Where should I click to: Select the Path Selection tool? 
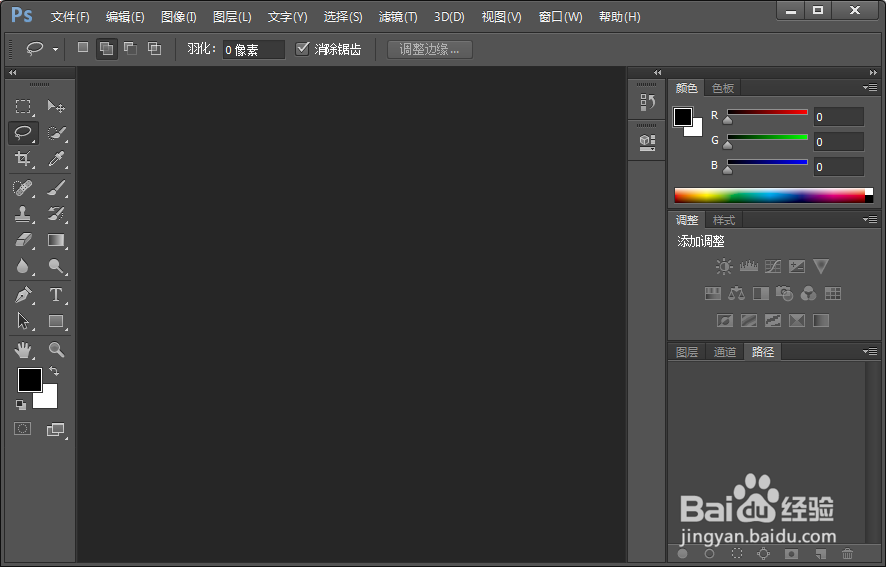coord(23,321)
